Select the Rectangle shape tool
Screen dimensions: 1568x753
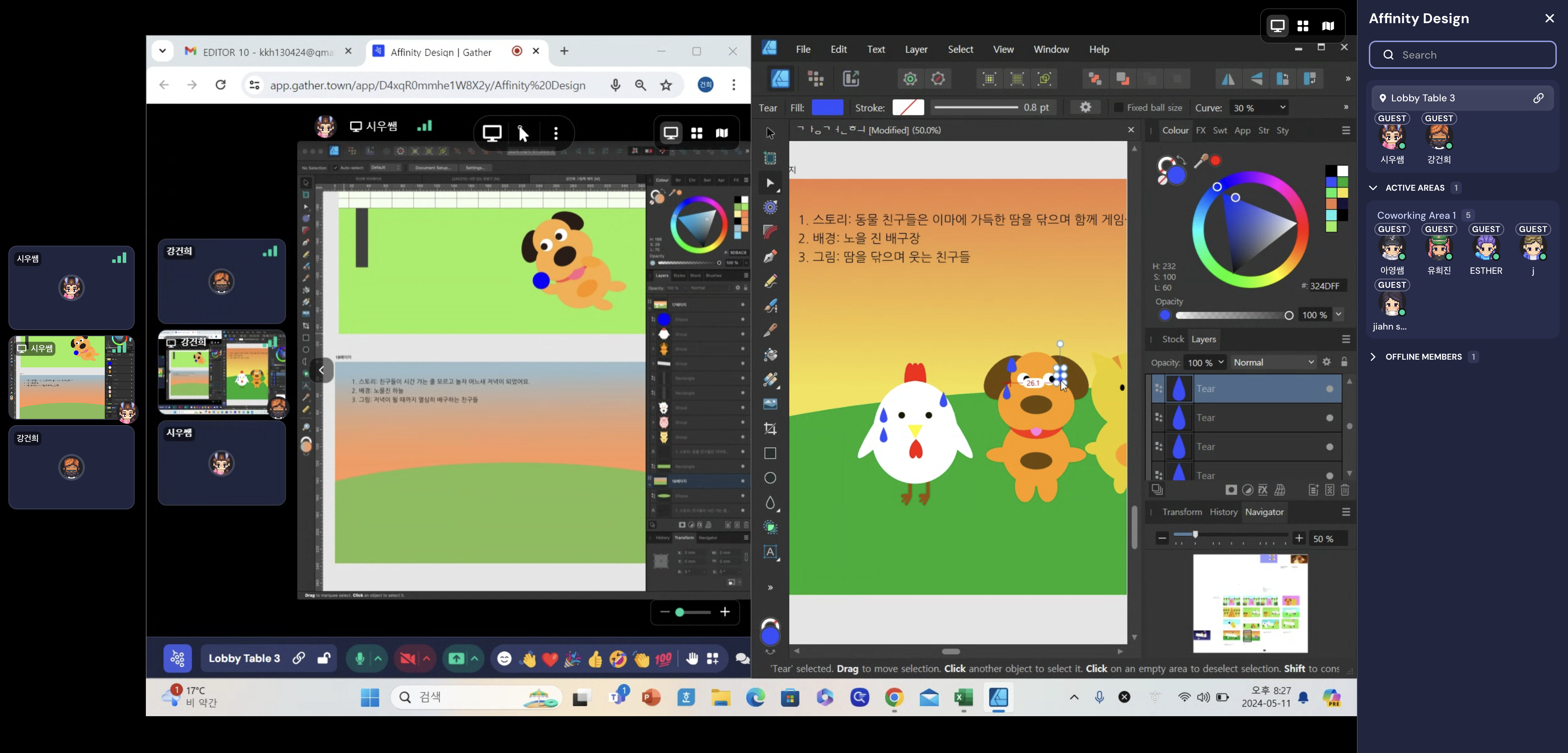point(770,454)
